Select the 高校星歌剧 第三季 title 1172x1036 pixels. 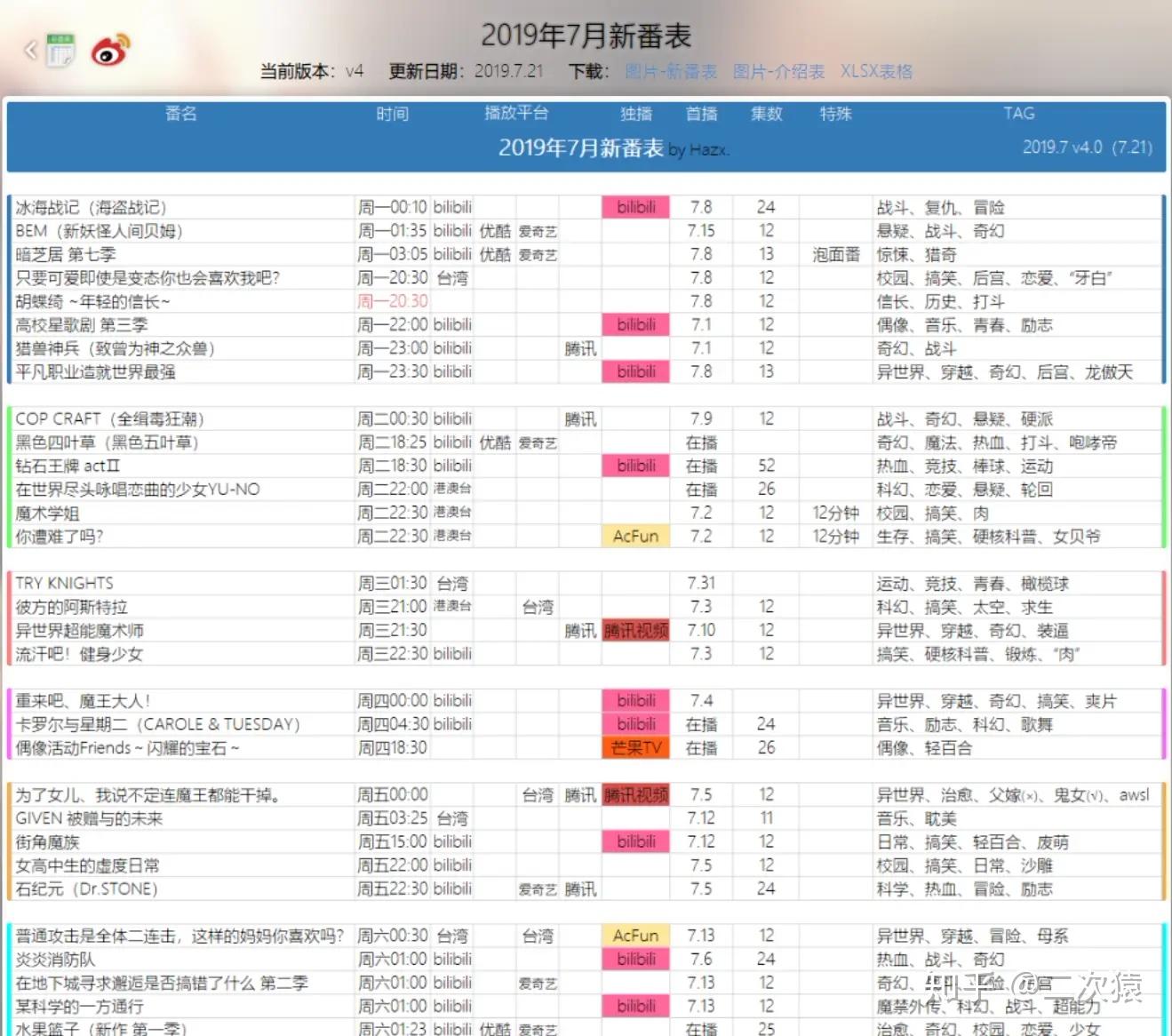pyautogui.click(x=82, y=325)
